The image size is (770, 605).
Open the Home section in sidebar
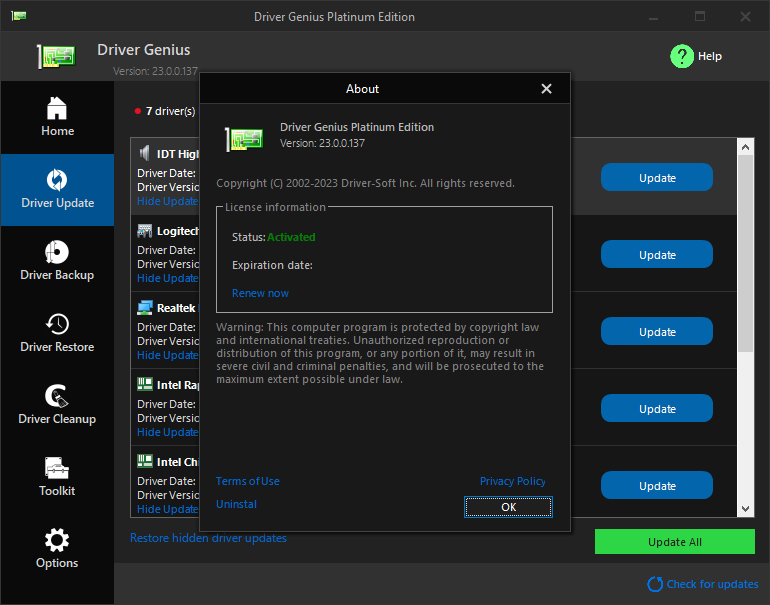point(57,117)
